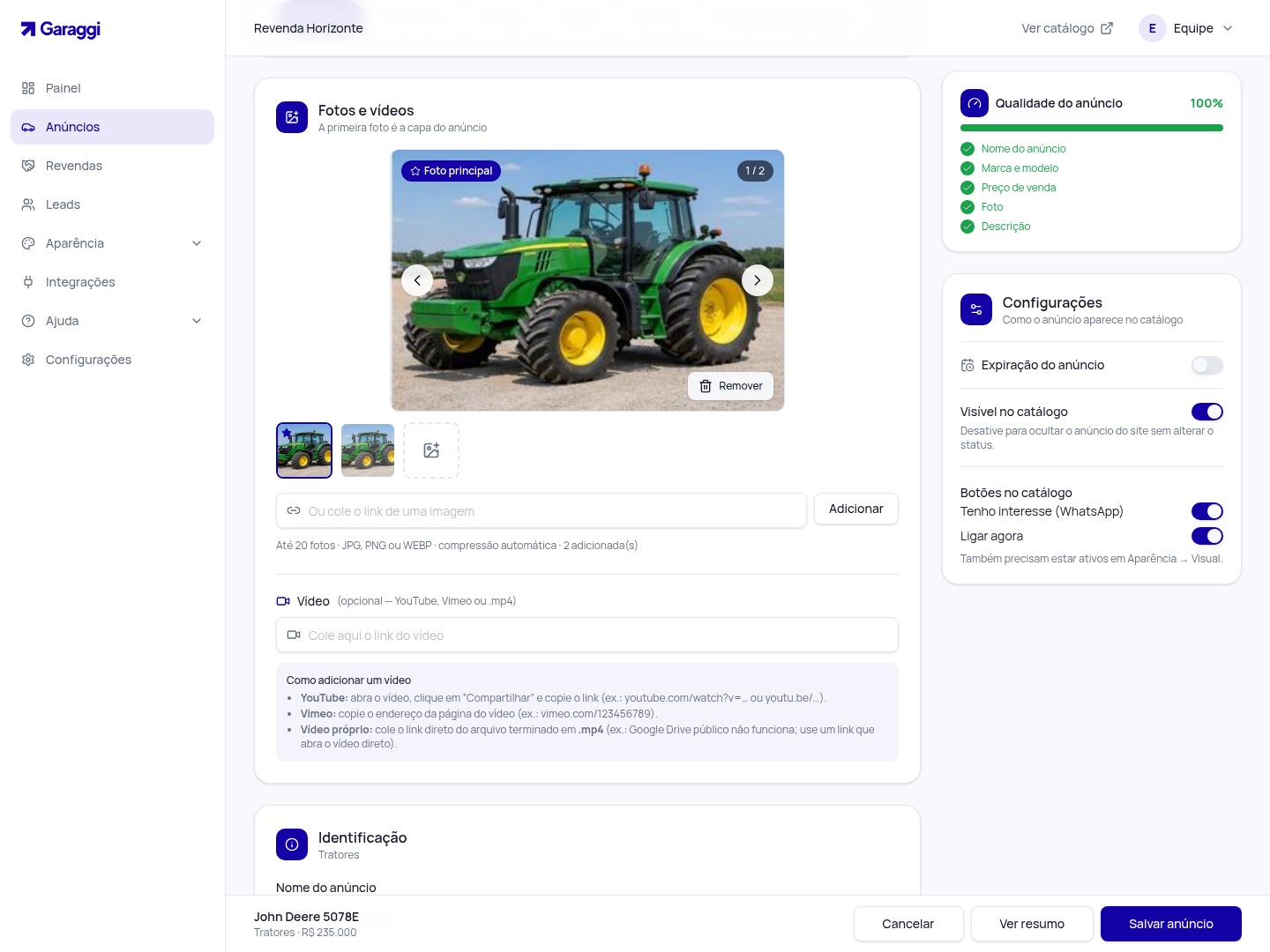Click the Salvar anúncio button
The height and width of the screenshot is (952, 1270).
(x=1171, y=924)
